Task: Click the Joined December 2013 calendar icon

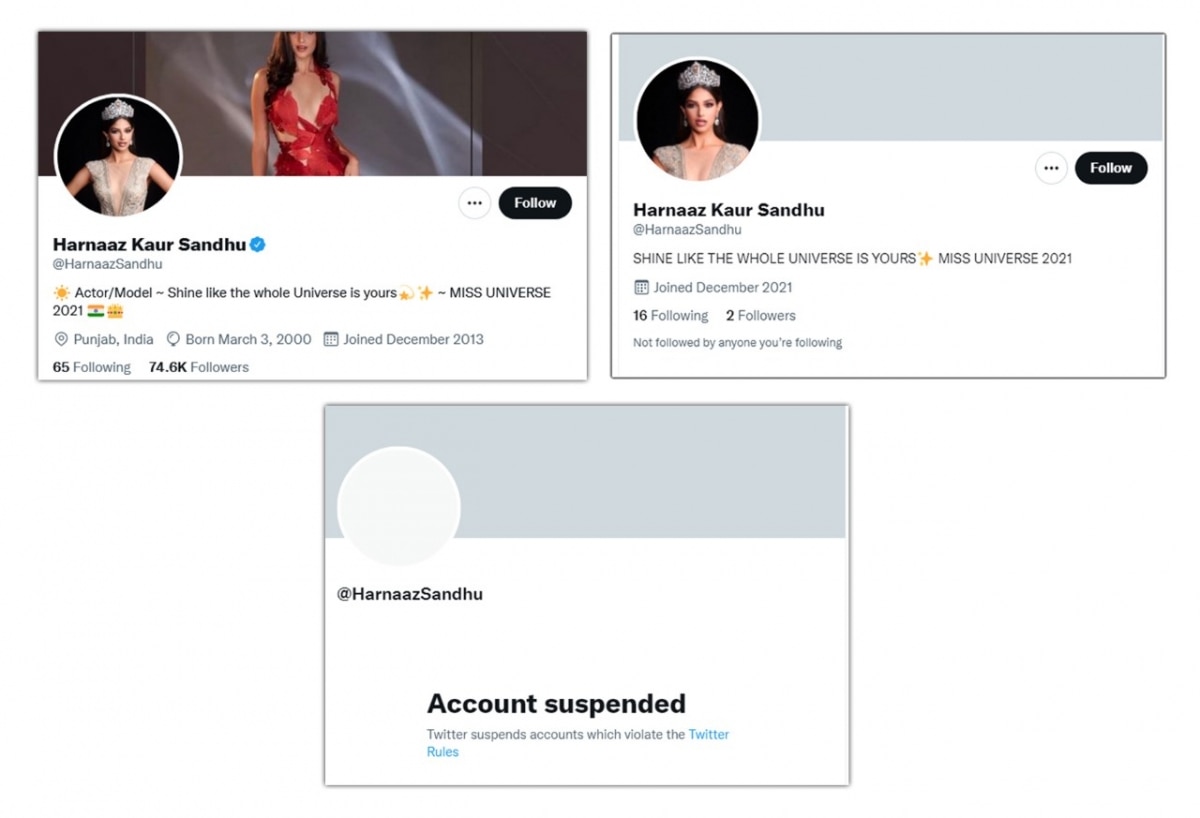Action: pyautogui.click(x=331, y=339)
